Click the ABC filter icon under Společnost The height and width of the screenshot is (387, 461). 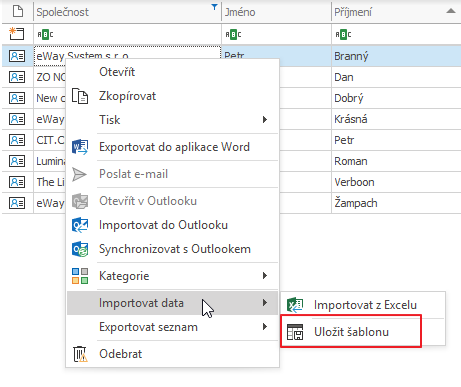[x=45, y=34]
